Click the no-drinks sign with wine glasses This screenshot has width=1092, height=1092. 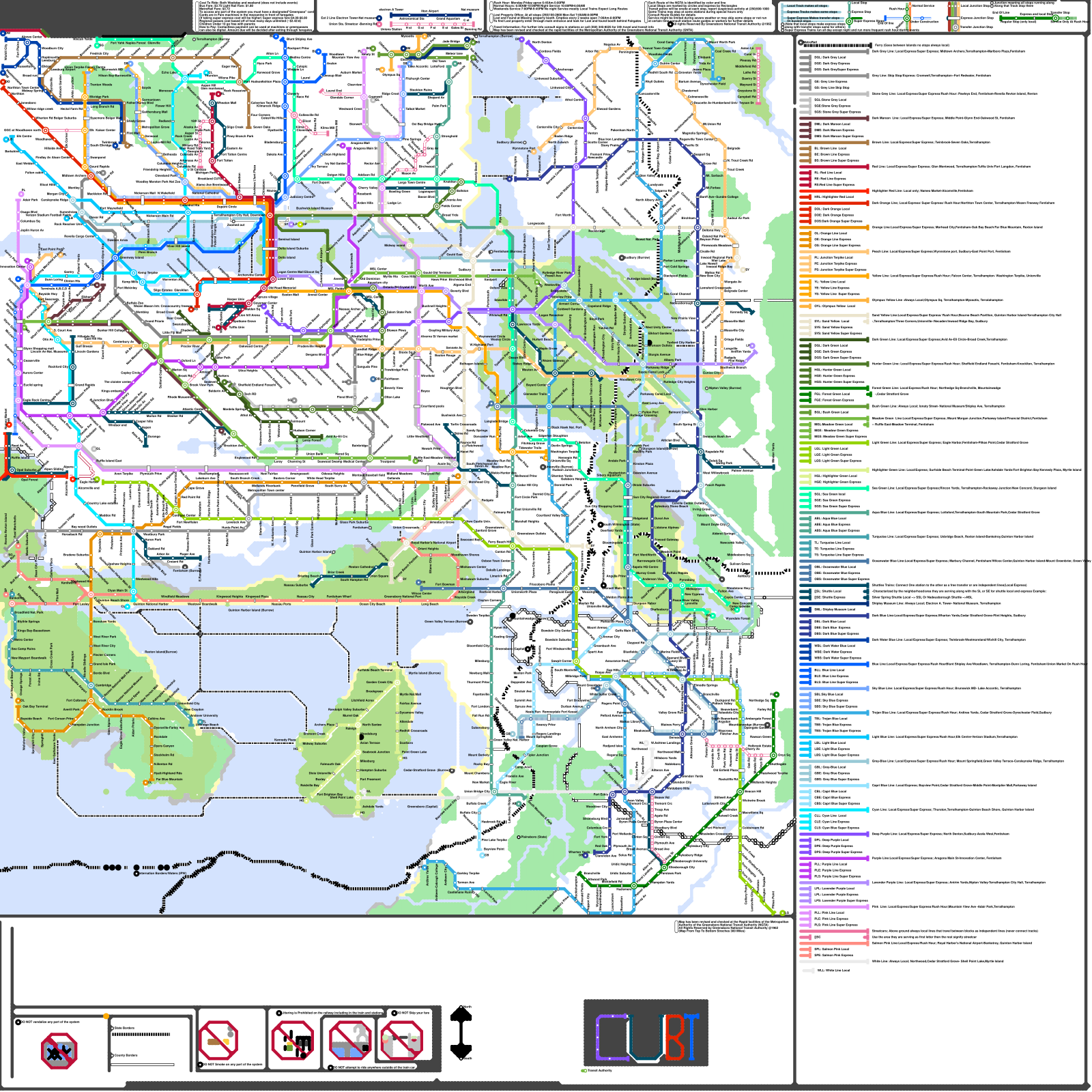[x=401, y=1041]
